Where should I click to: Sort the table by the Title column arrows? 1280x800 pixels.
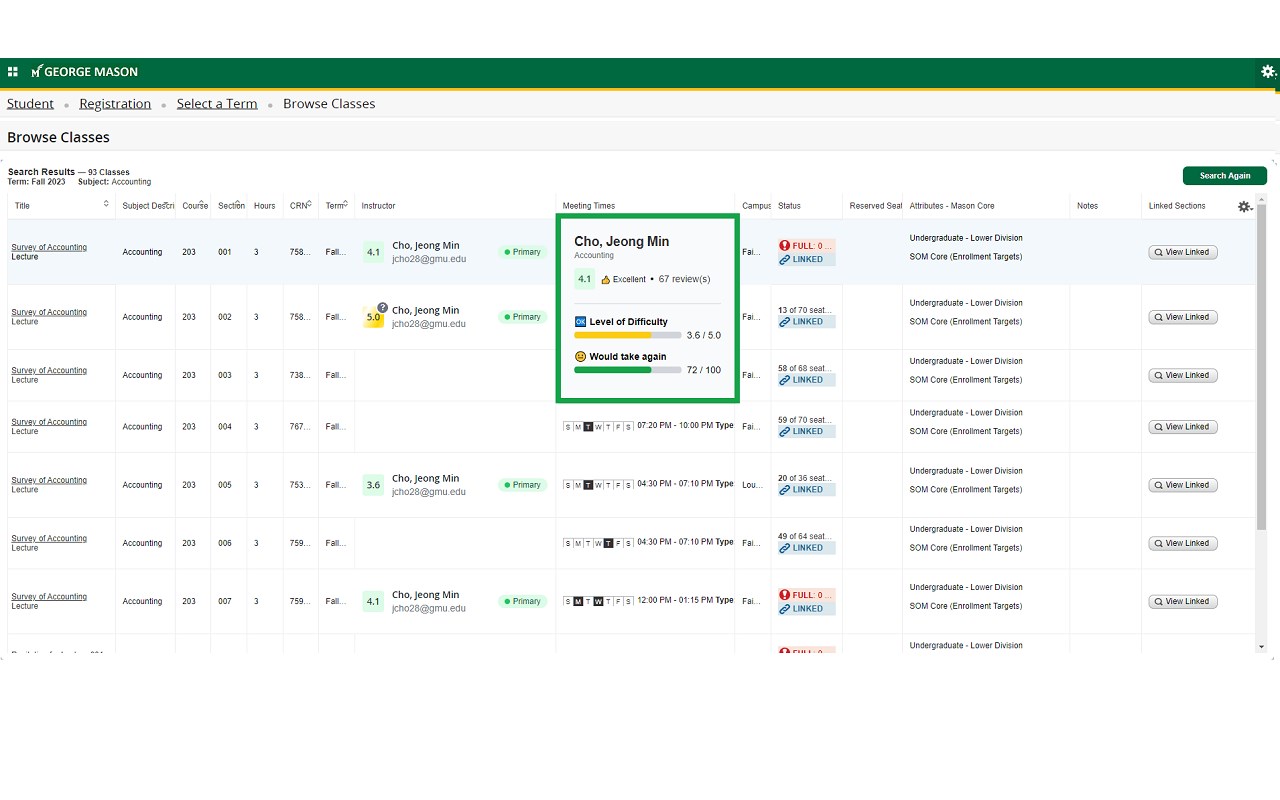[x=106, y=204]
